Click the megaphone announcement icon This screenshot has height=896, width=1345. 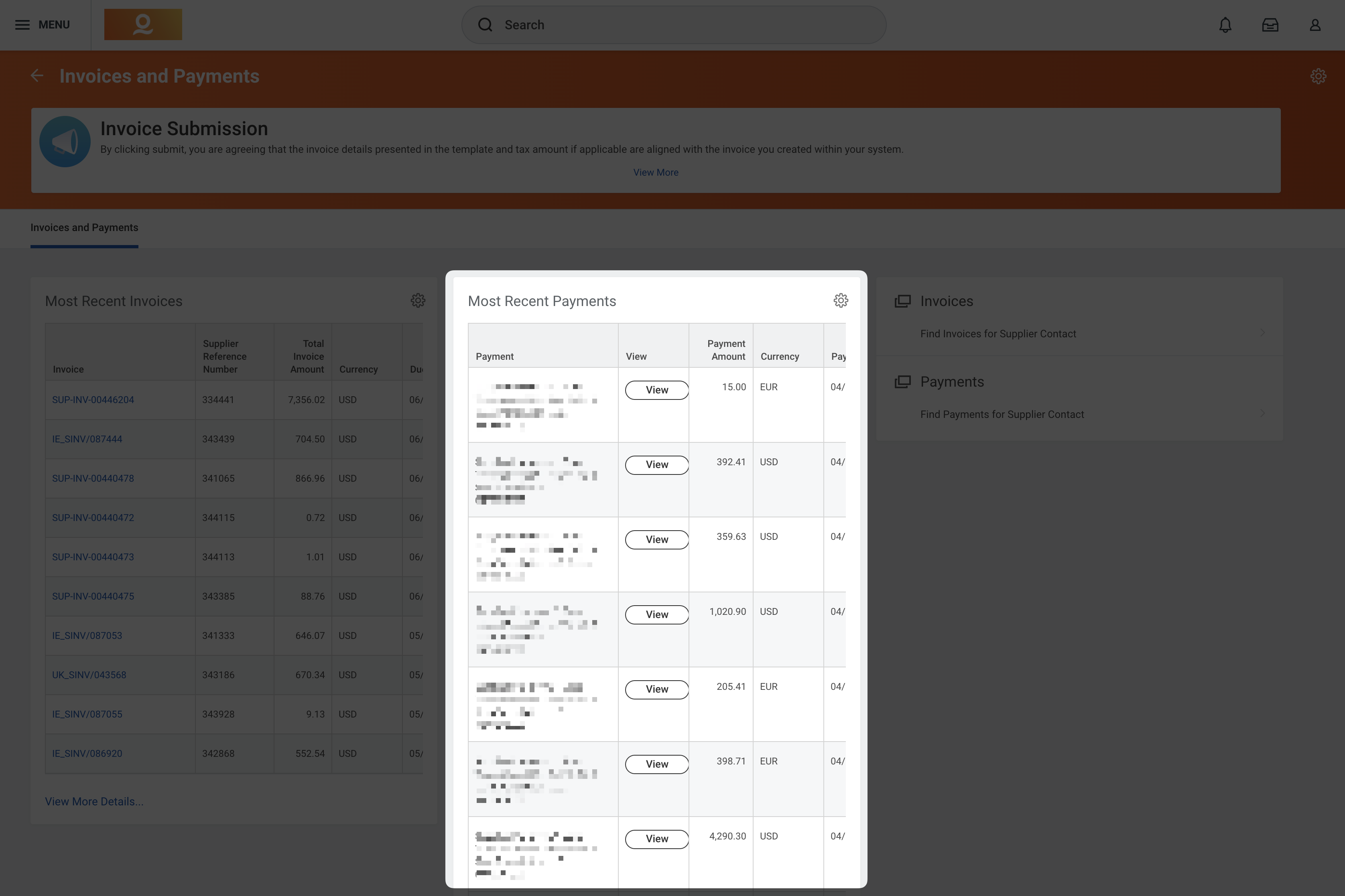tap(65, 141)
